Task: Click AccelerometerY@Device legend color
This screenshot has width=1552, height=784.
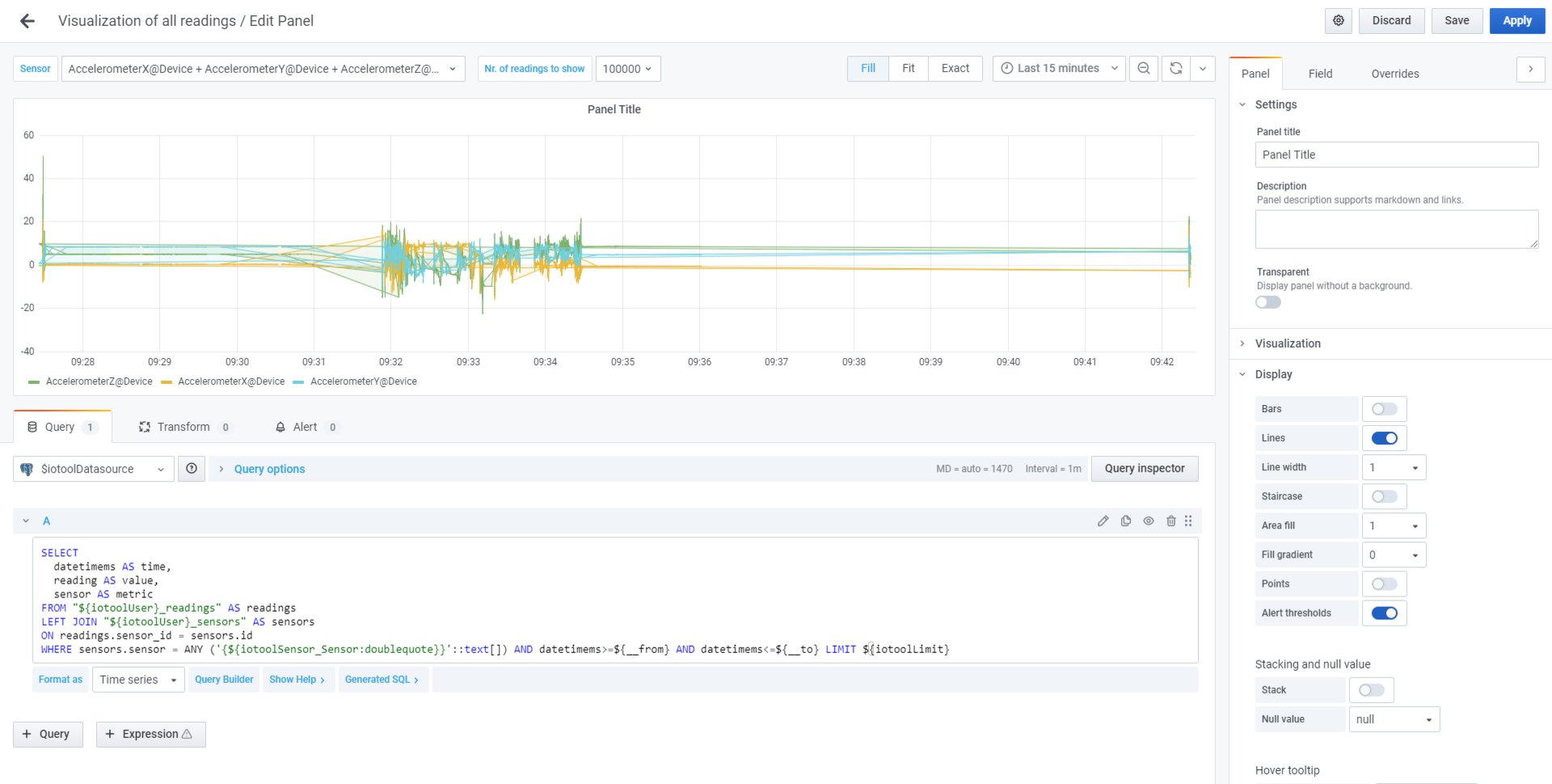Action: click(298, 381)
